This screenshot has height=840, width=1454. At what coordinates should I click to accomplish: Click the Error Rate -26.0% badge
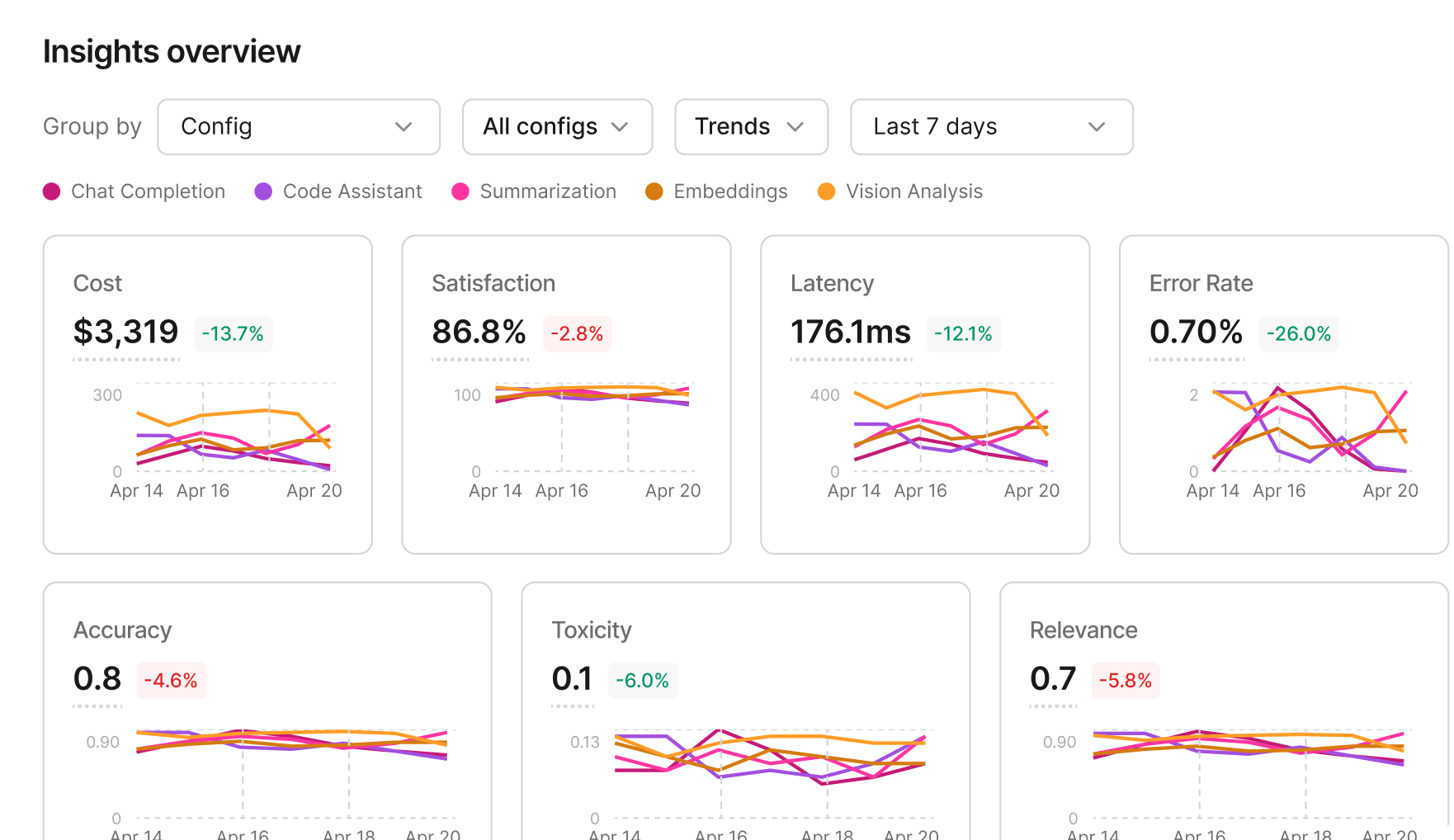1299,334
